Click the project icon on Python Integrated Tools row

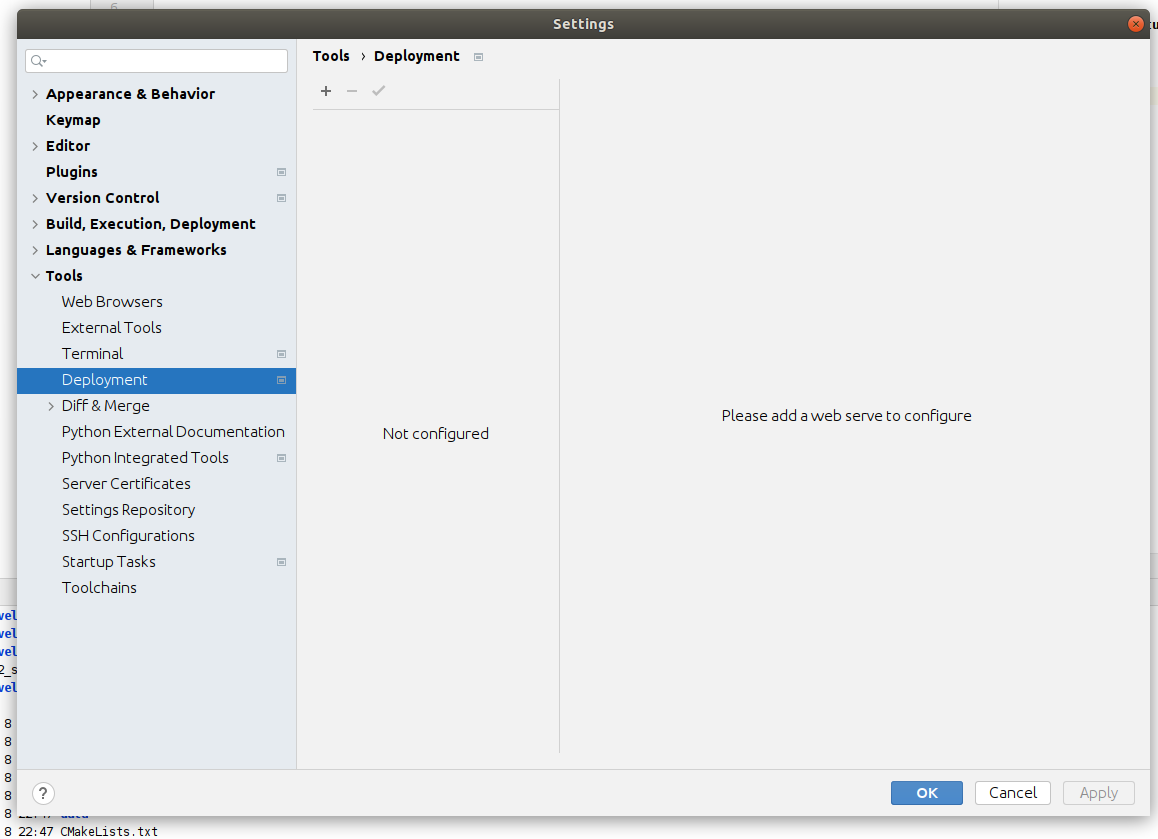tap(281, 458)
